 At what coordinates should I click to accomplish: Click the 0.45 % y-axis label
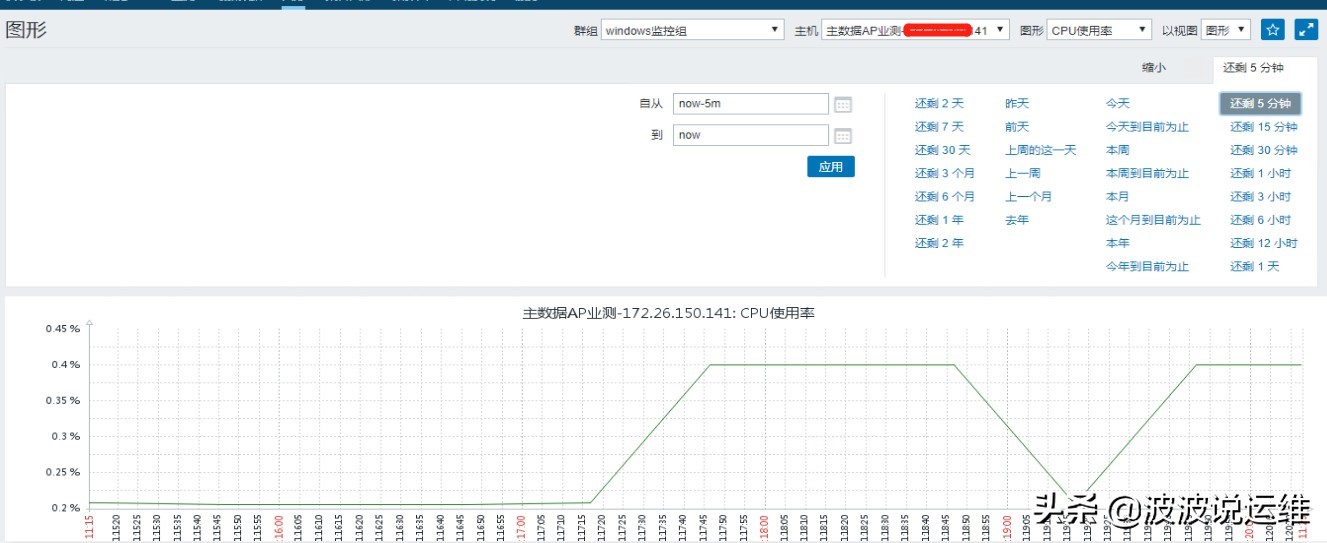tap(61, 328)
